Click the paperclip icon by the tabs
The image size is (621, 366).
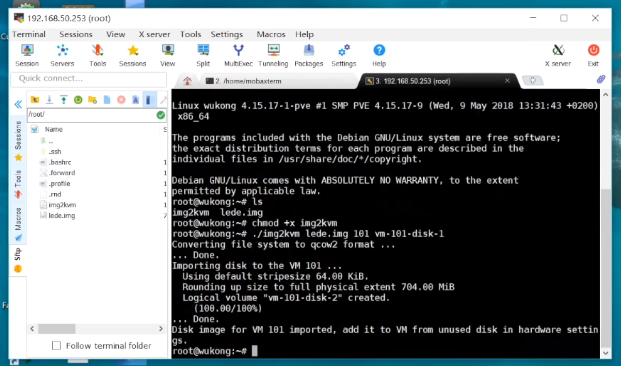pyautogui.click(x=601, y=80)
